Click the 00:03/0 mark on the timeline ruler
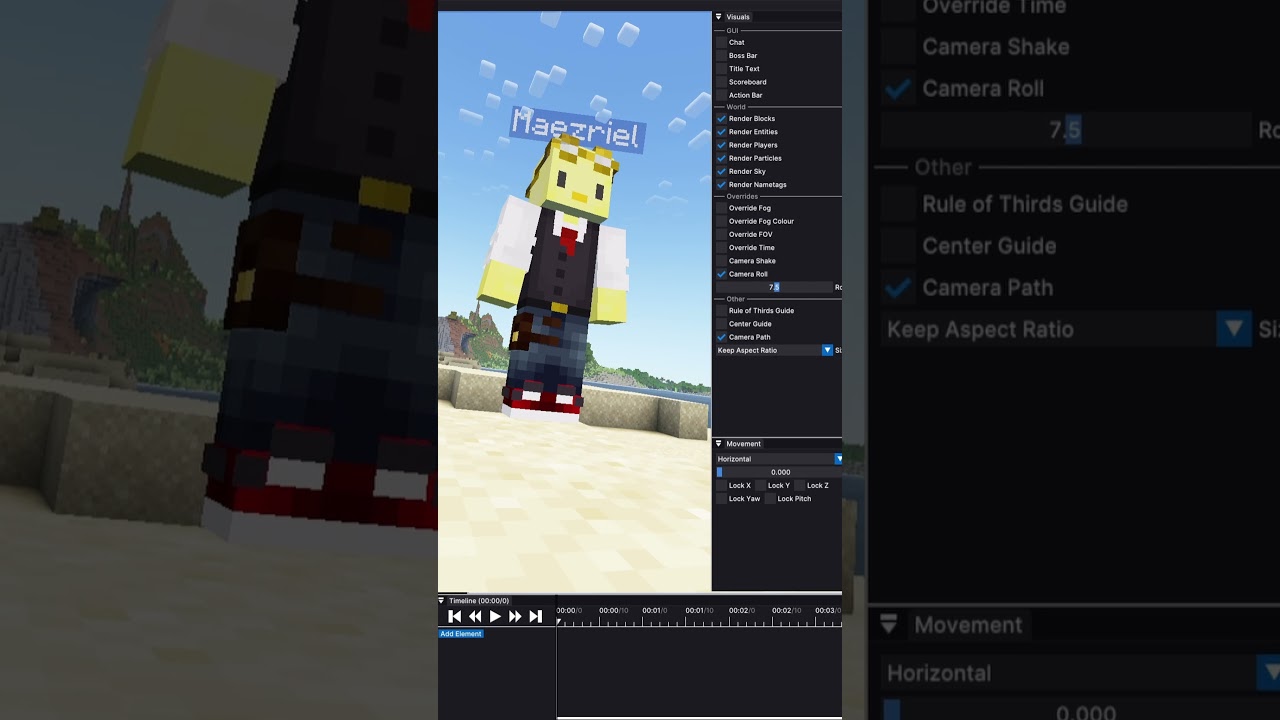Image resolution: width=1280 pixels, height=720 pixels. (826, 610)
